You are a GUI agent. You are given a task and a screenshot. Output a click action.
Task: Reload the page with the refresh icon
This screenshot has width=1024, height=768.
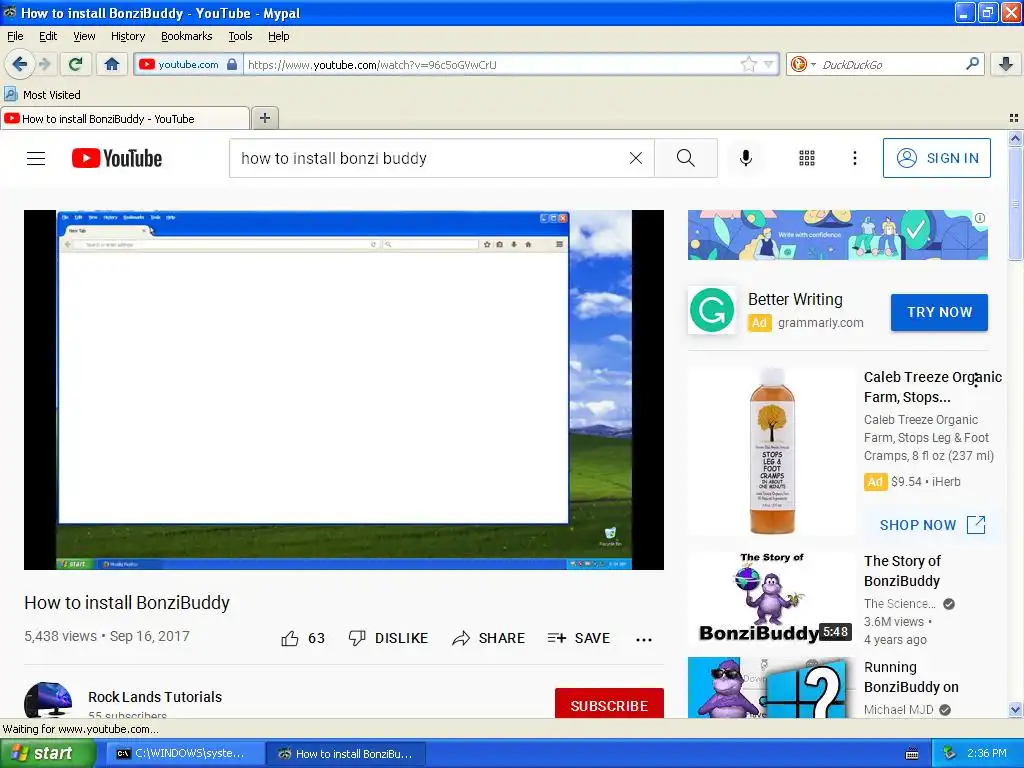pos(76,64)
